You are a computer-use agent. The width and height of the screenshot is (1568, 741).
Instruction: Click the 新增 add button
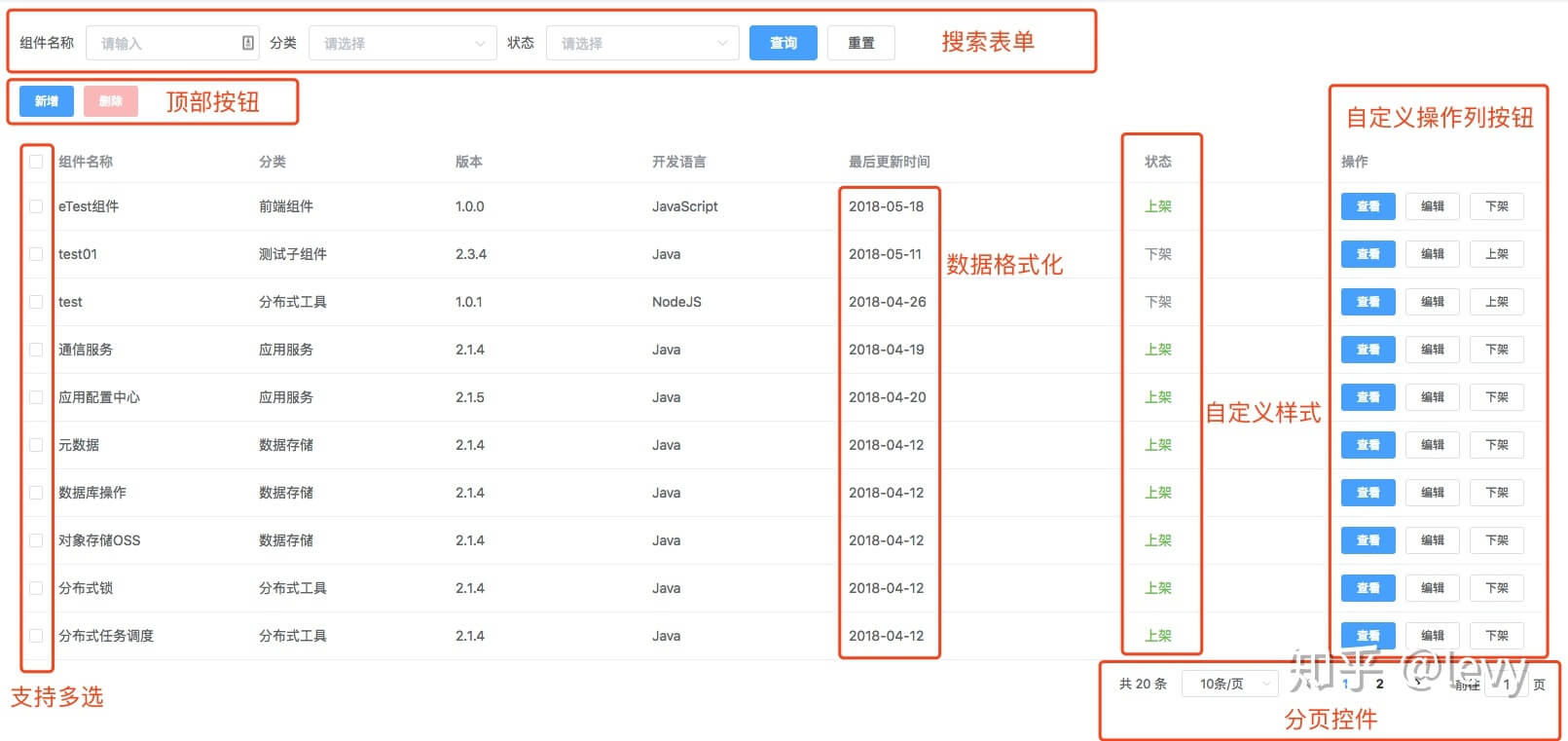47,101
